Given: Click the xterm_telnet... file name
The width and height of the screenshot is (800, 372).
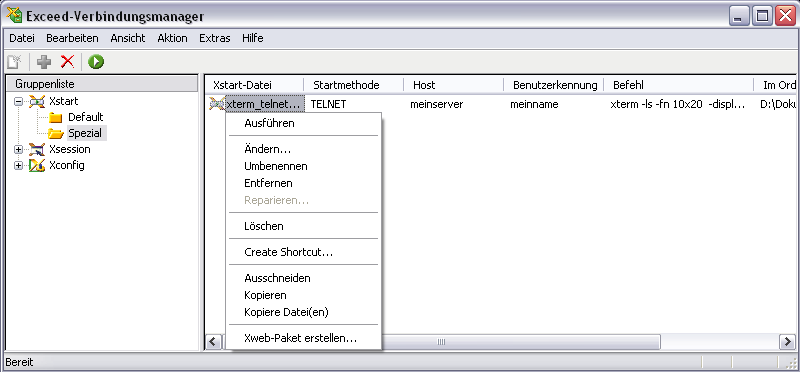Looking at the screenshot, I should coord(264,104).
